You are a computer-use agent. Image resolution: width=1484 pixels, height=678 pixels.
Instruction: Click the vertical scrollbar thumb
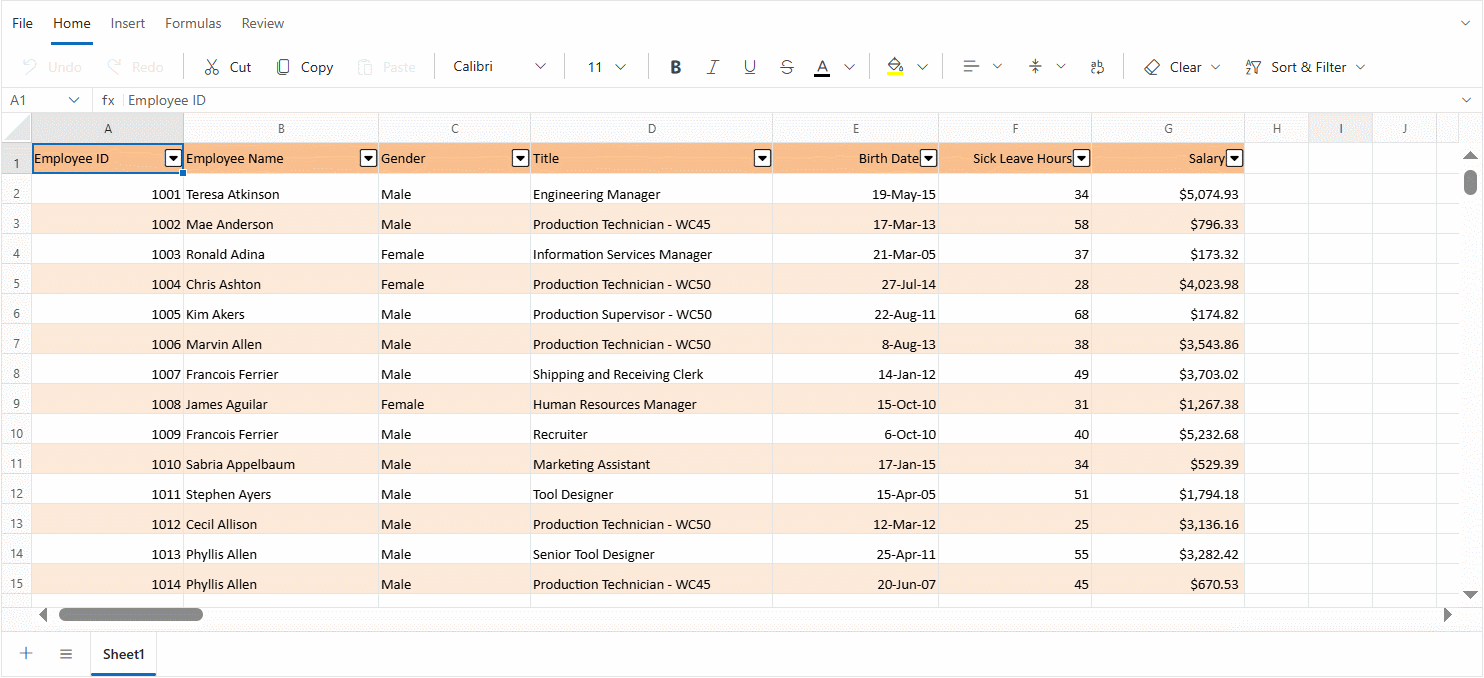(1470, 182)
